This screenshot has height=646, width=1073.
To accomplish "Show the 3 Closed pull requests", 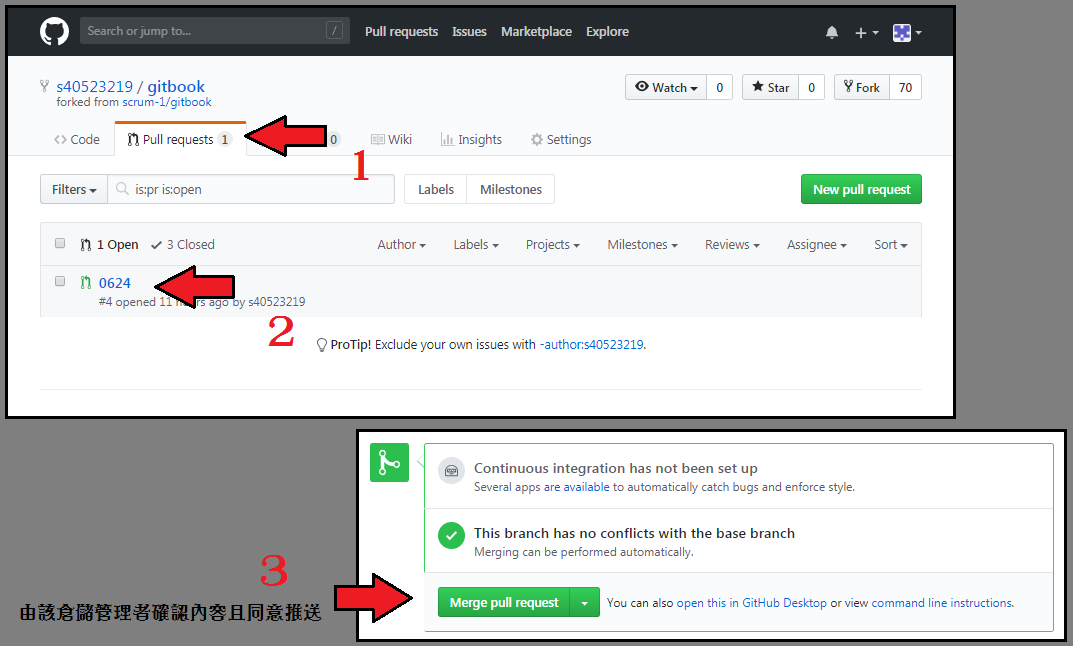I will pyautogui.click(x=183, y=245).
